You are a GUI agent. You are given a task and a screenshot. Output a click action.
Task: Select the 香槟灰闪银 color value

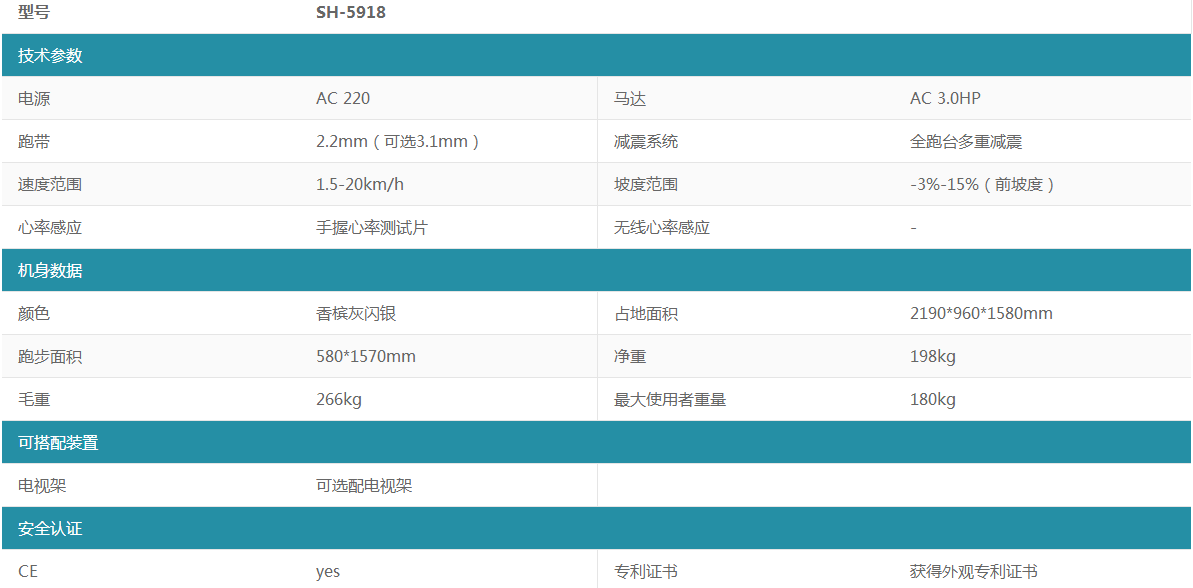356,314
